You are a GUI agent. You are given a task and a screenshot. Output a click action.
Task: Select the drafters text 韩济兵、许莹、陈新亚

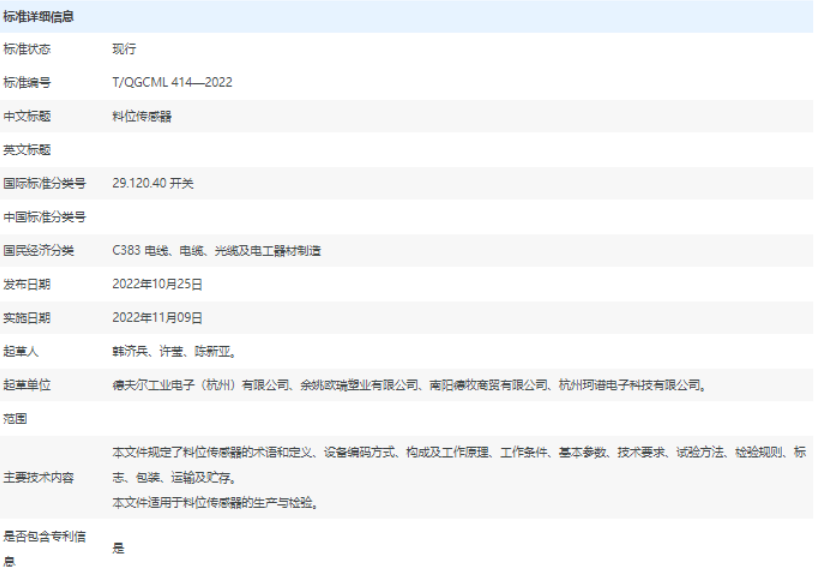click(173, 352)
